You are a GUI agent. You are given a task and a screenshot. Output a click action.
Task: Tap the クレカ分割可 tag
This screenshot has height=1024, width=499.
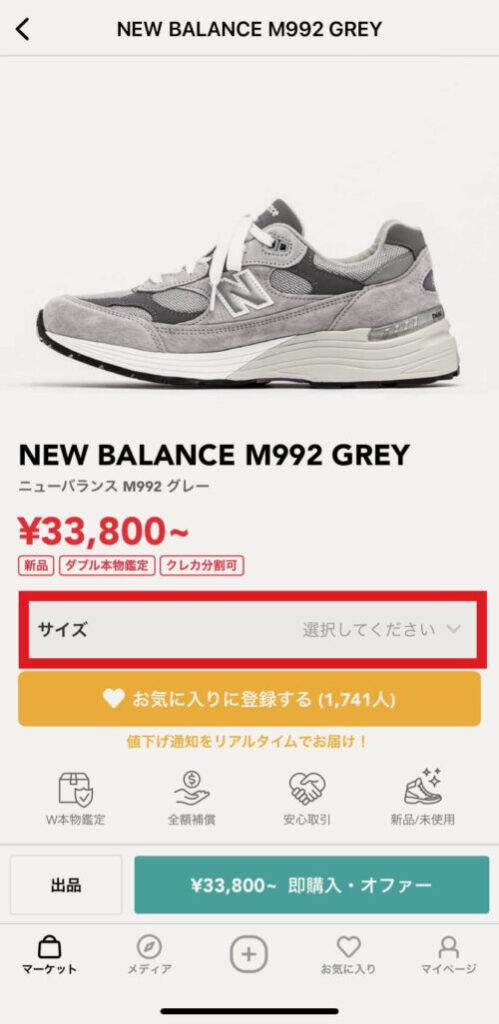coord(202,566)
